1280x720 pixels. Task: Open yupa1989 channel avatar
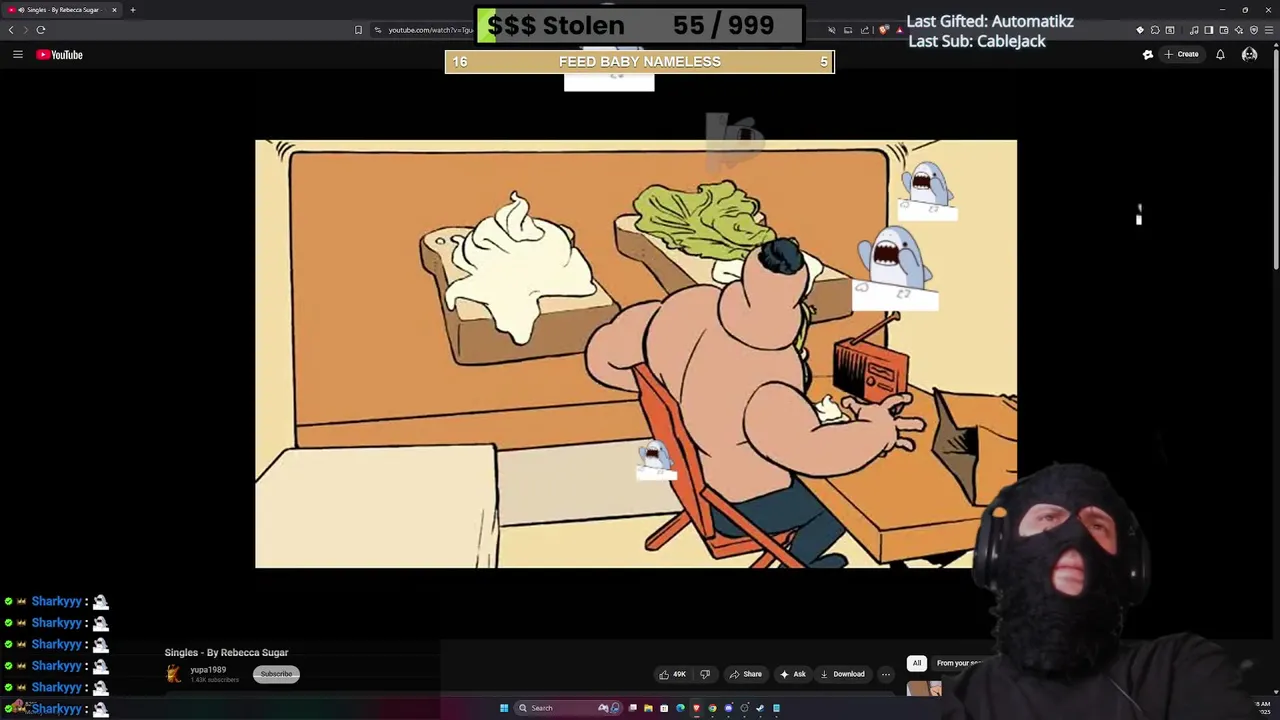click(x=174, y=674)
